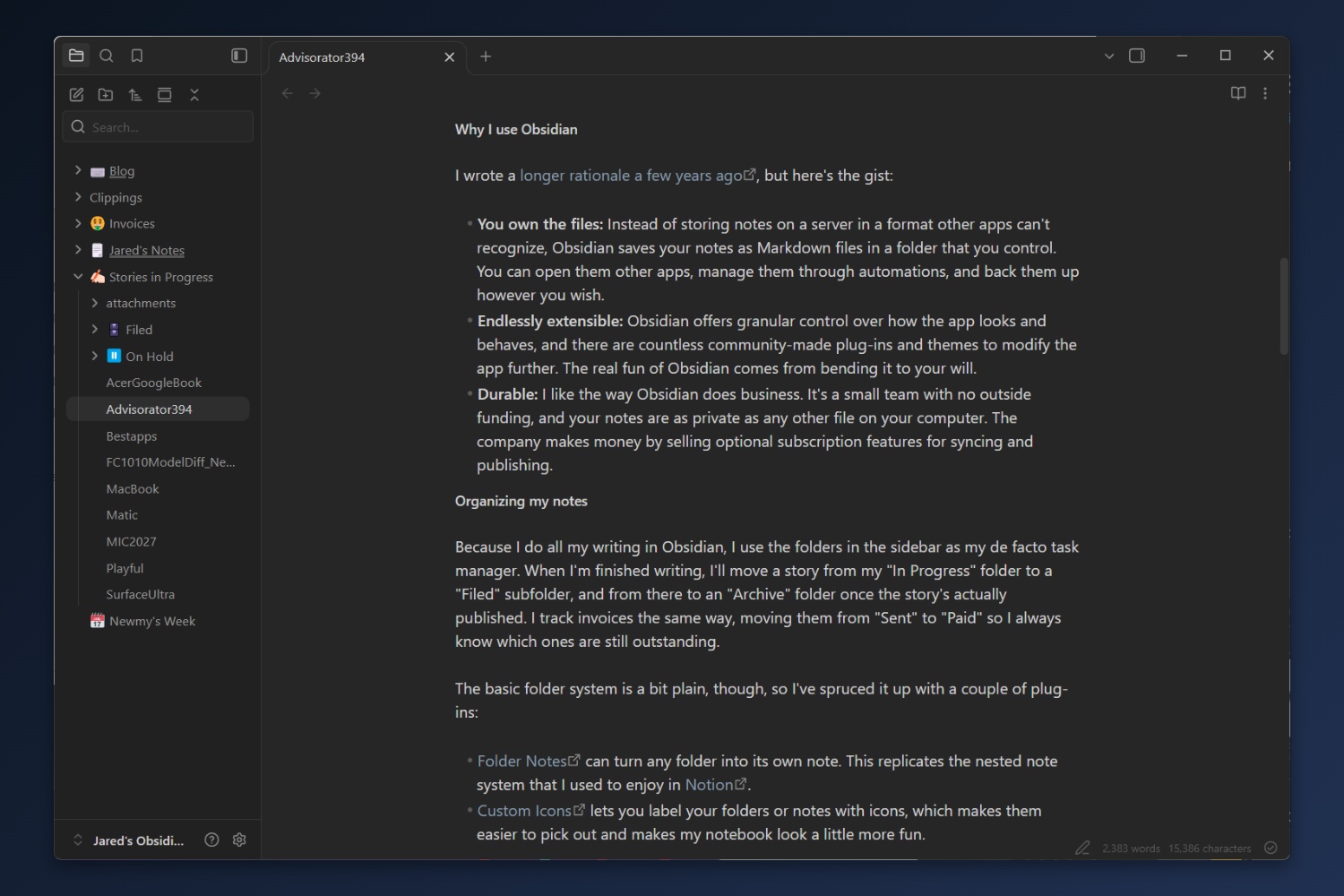Expand the Filed subfolder
Screen dimensions: 1344x896
tap(95, 330)
